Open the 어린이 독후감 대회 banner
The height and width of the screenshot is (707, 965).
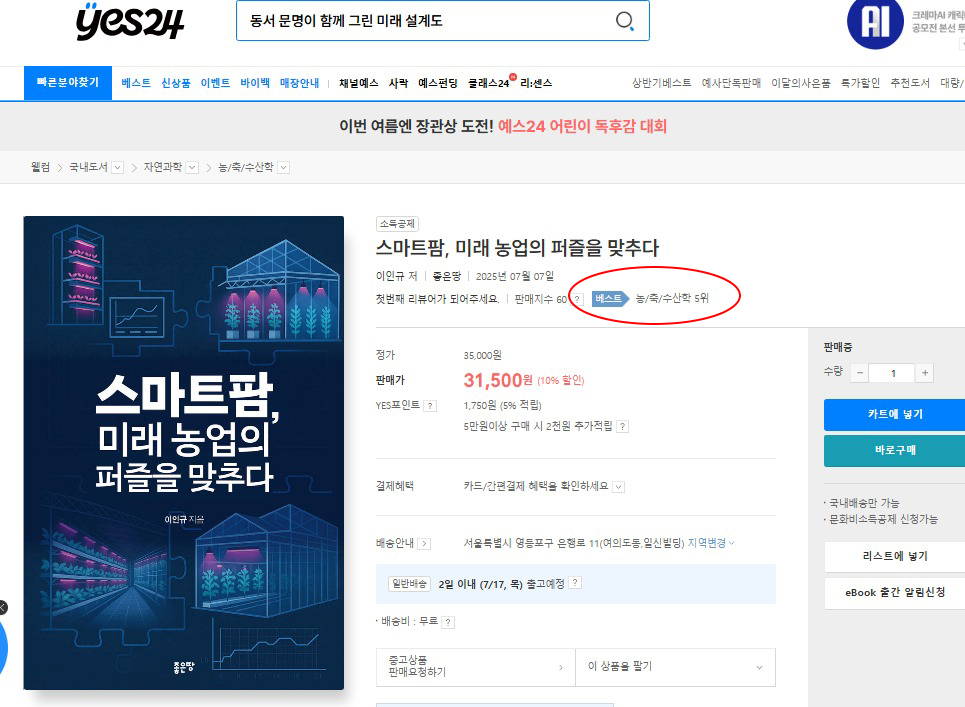coord(503,126)
